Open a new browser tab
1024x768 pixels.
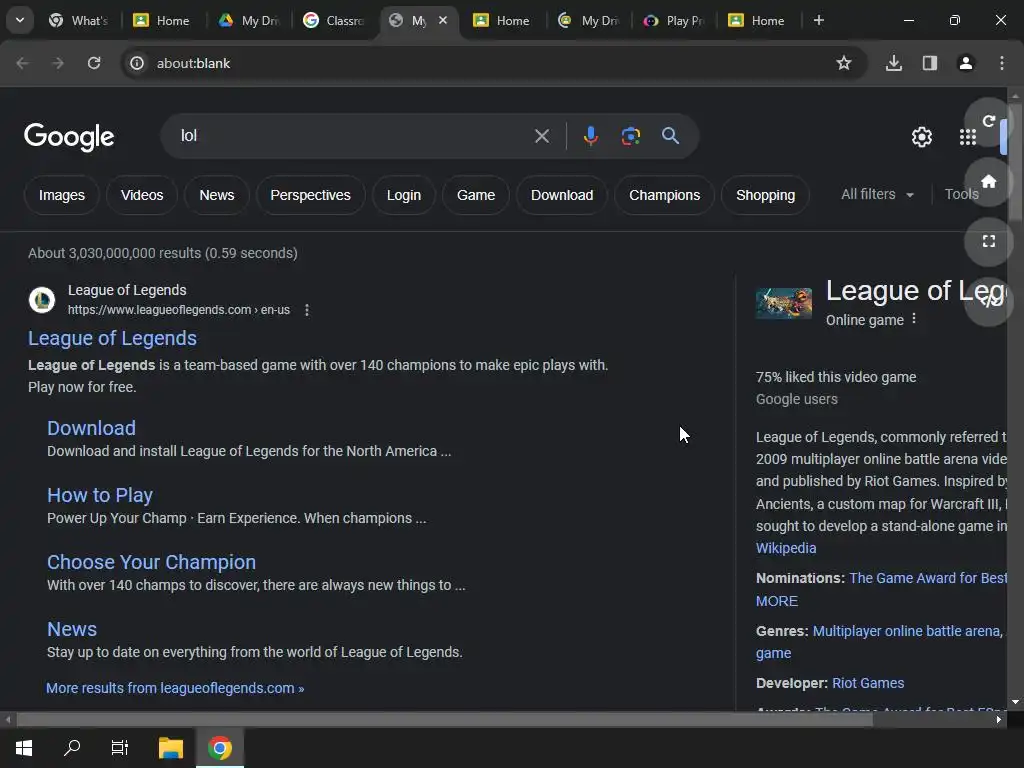point(818,20)
